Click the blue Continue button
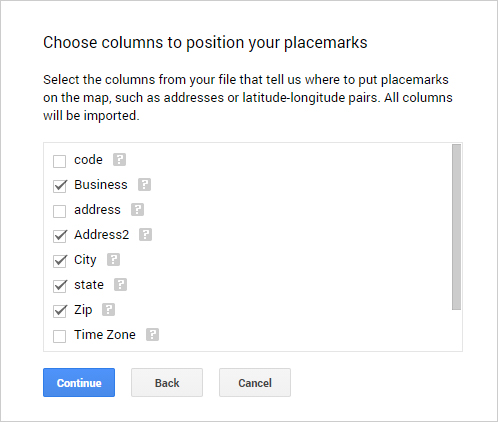498x422 pixels. pos(79,383)
